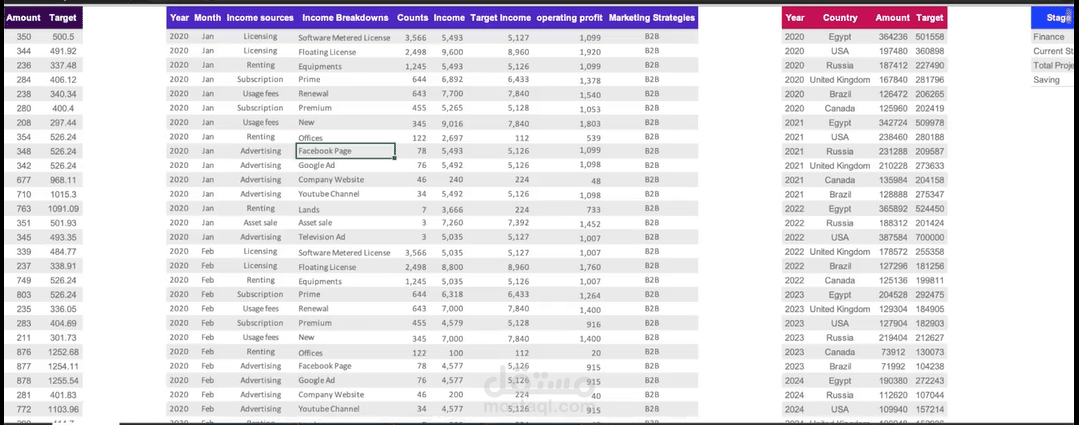Click the operating profit column header
The image size is (1079, 425).
click(570, 18)
